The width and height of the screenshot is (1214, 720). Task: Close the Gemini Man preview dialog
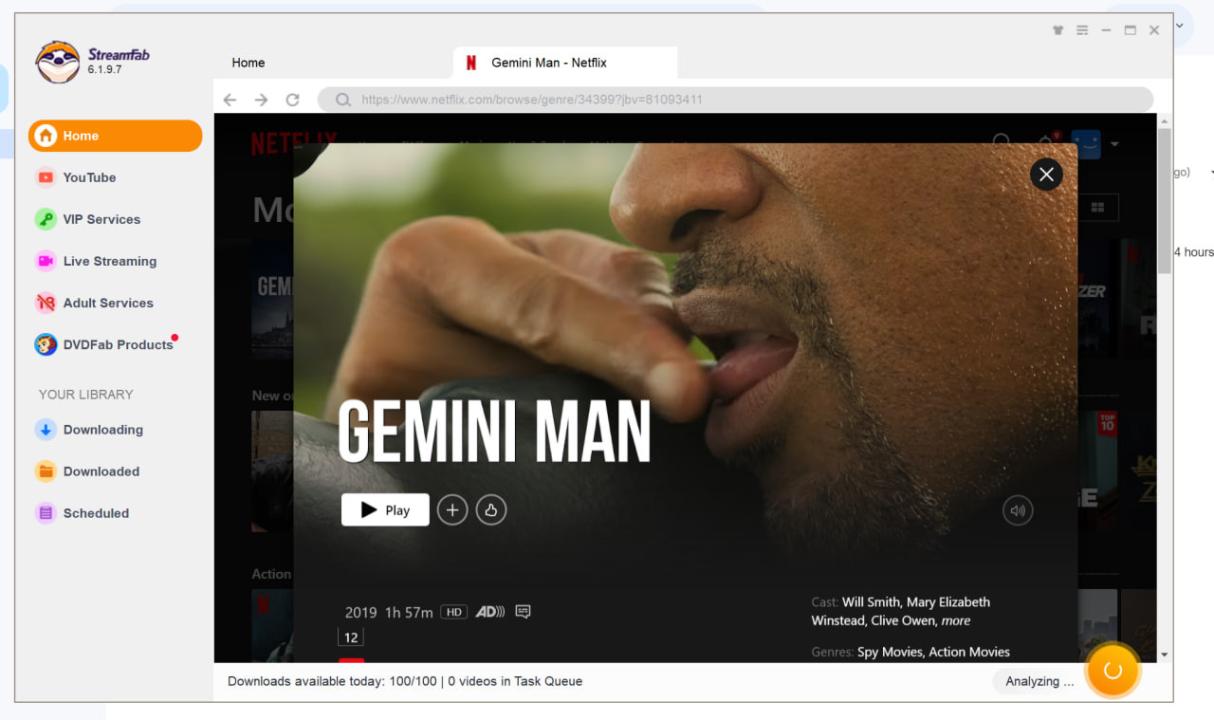coord(1046,175)
